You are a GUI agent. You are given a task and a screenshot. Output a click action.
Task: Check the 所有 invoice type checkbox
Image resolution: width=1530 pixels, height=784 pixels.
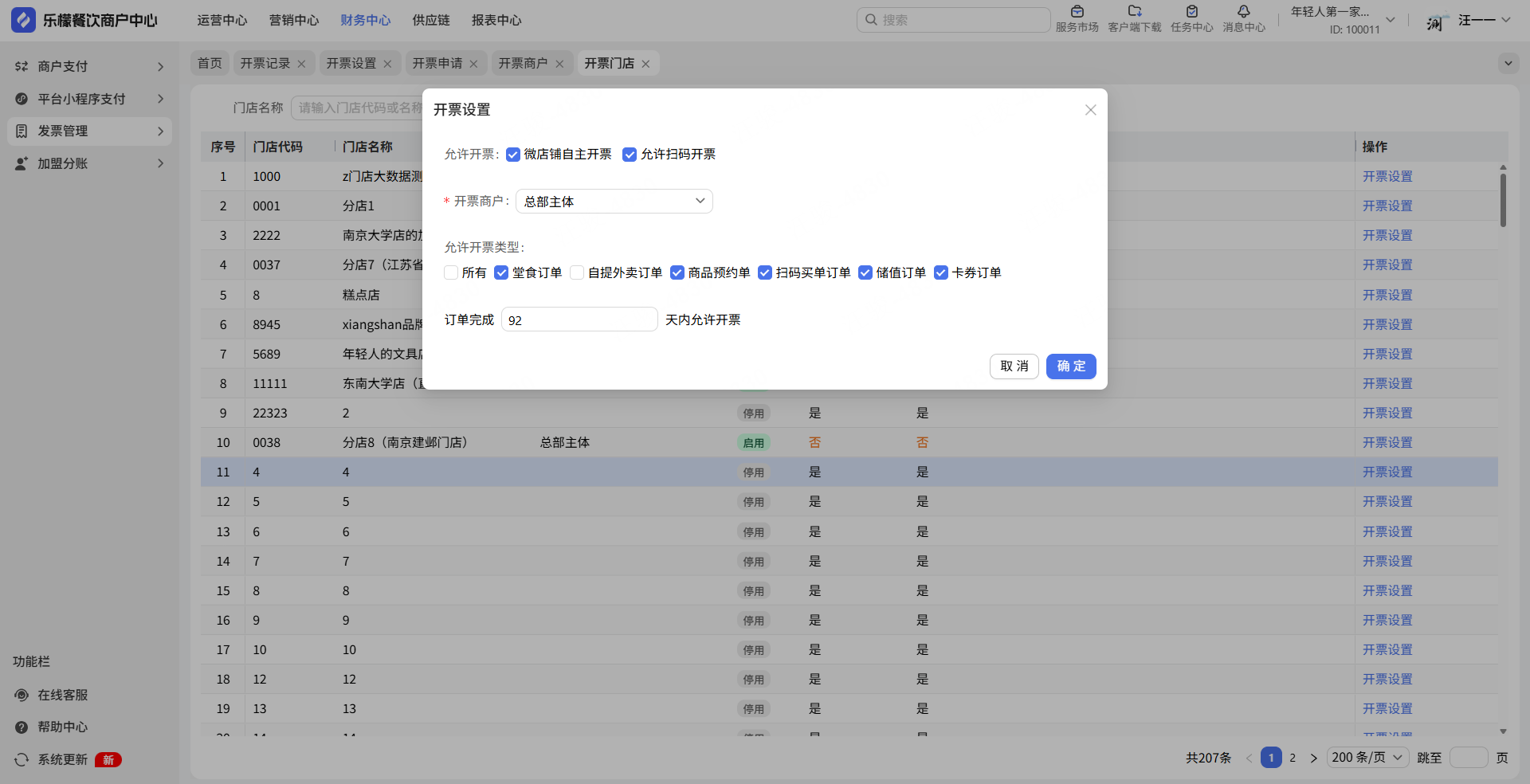click(x=451, y=272)
